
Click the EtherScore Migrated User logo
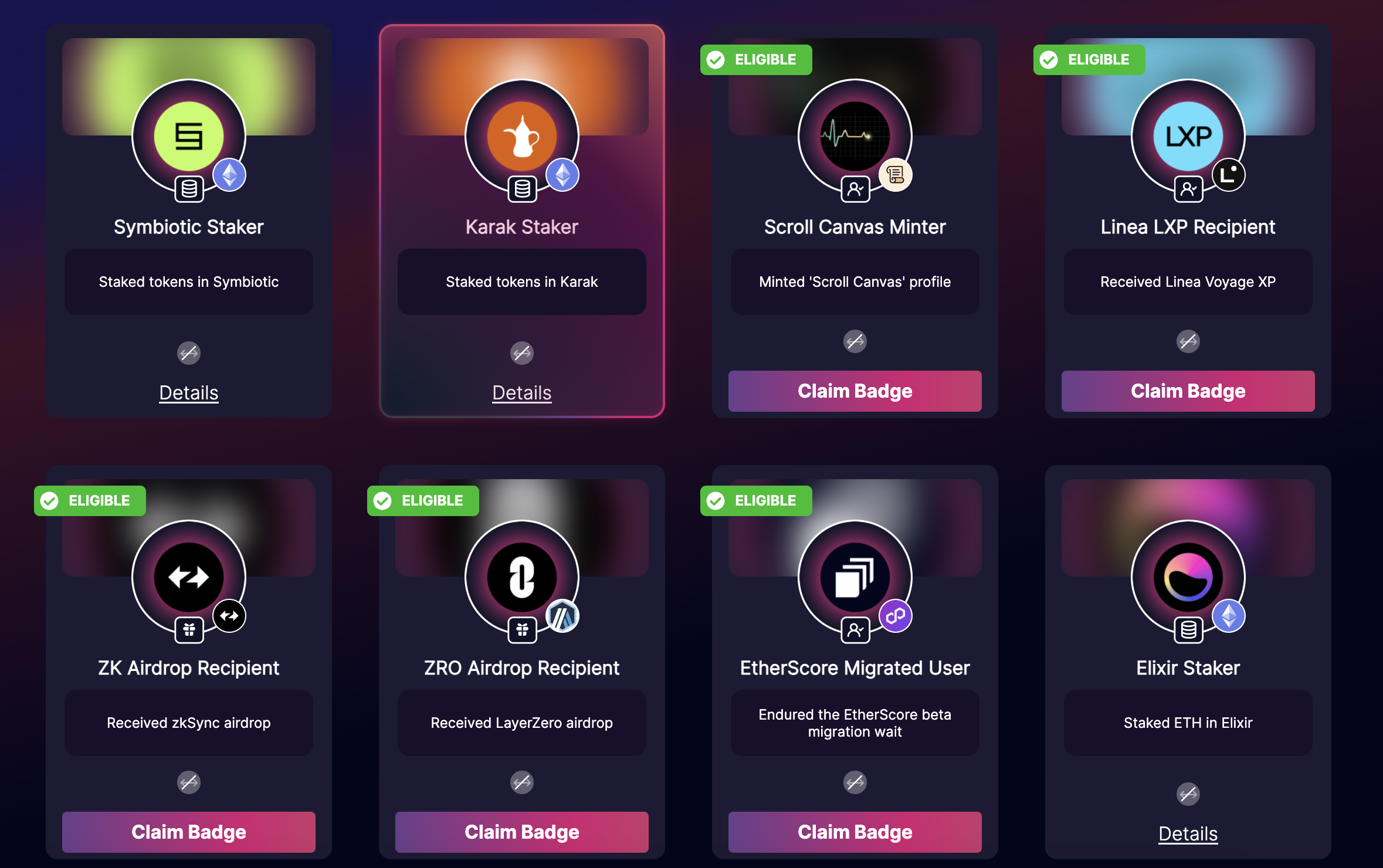point(855,577)
